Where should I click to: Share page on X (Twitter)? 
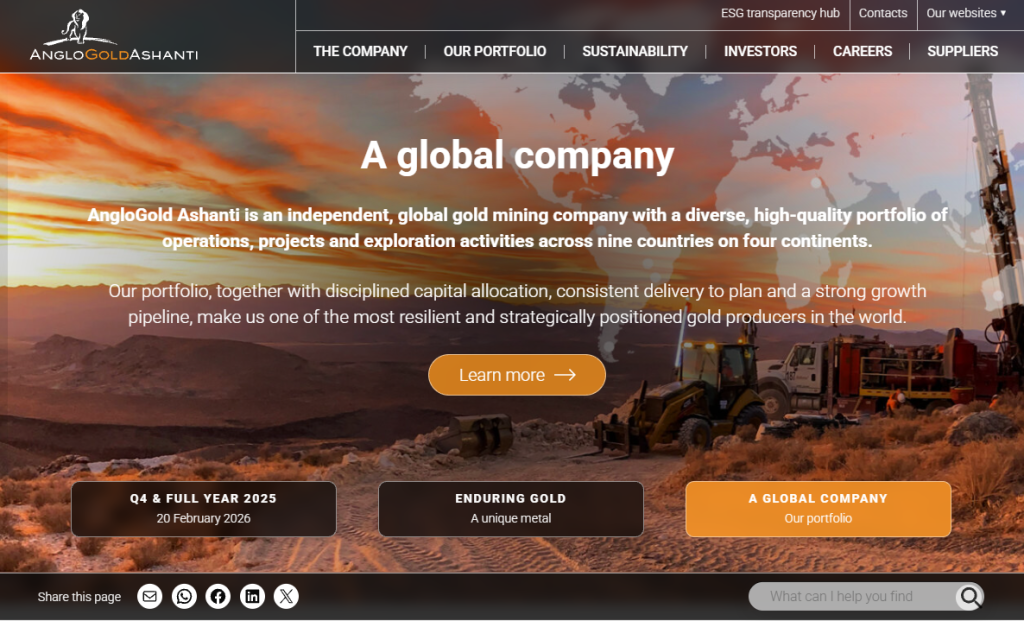(x=286, y=596)
